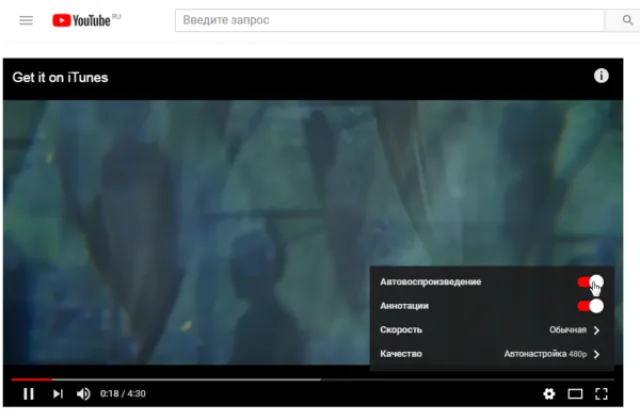Enter fullscreen mode

601,394
